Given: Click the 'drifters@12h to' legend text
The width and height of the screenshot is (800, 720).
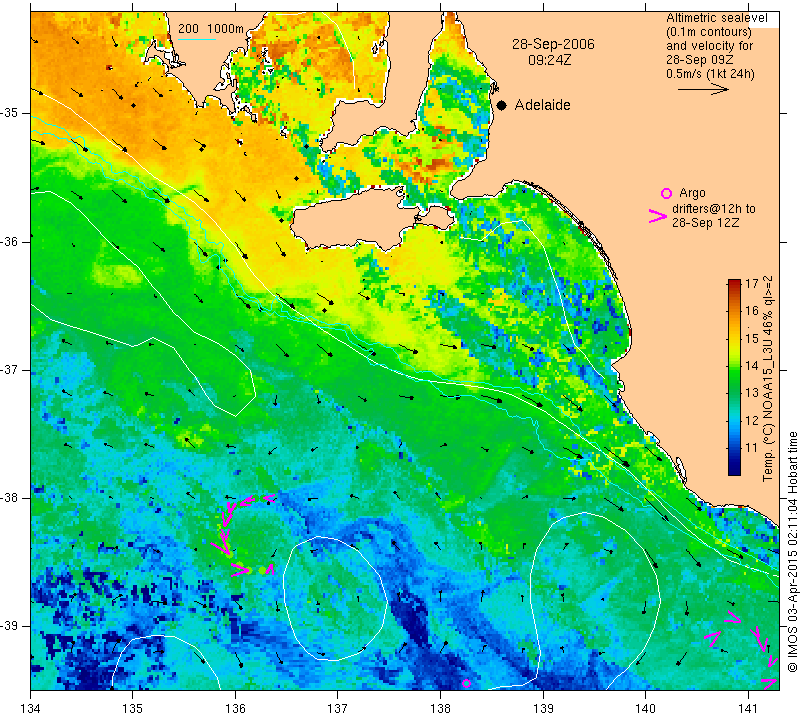Looking at the screenshot, I should click(x=714, y=209).
